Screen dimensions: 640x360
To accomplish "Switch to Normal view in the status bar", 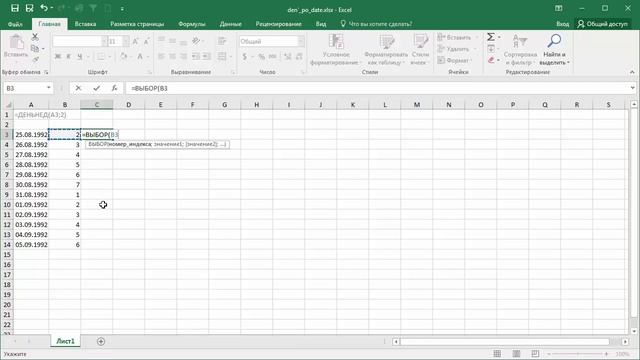I will (x=497, y=353).
